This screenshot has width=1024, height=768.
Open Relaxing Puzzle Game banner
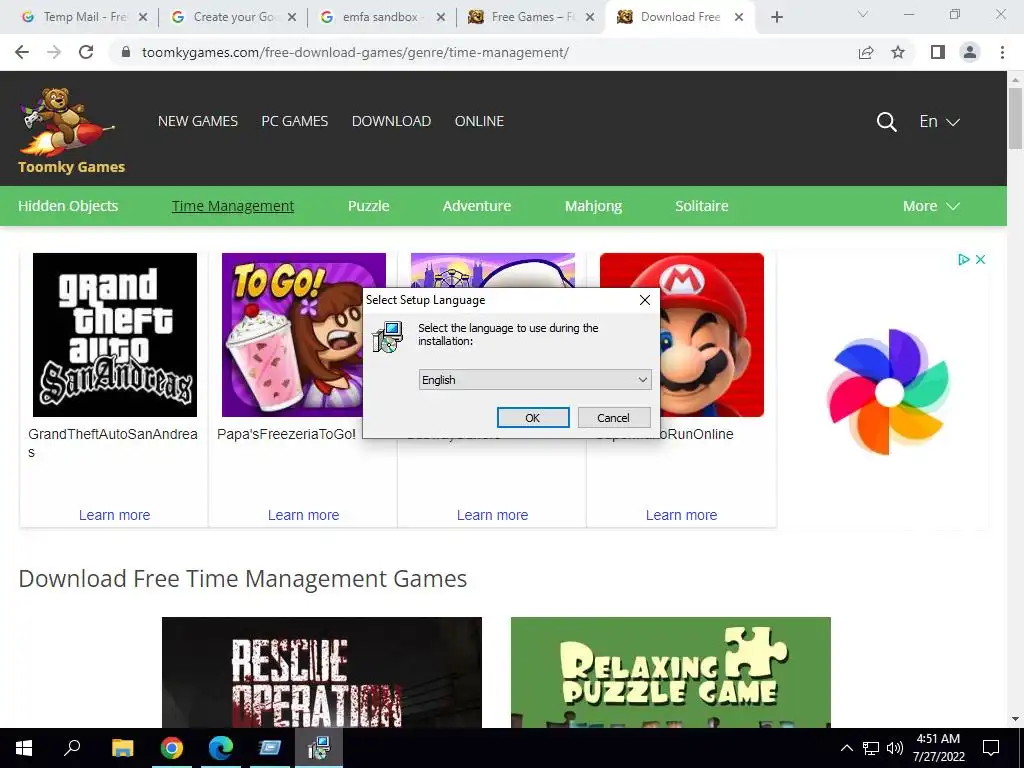[671, 672]
